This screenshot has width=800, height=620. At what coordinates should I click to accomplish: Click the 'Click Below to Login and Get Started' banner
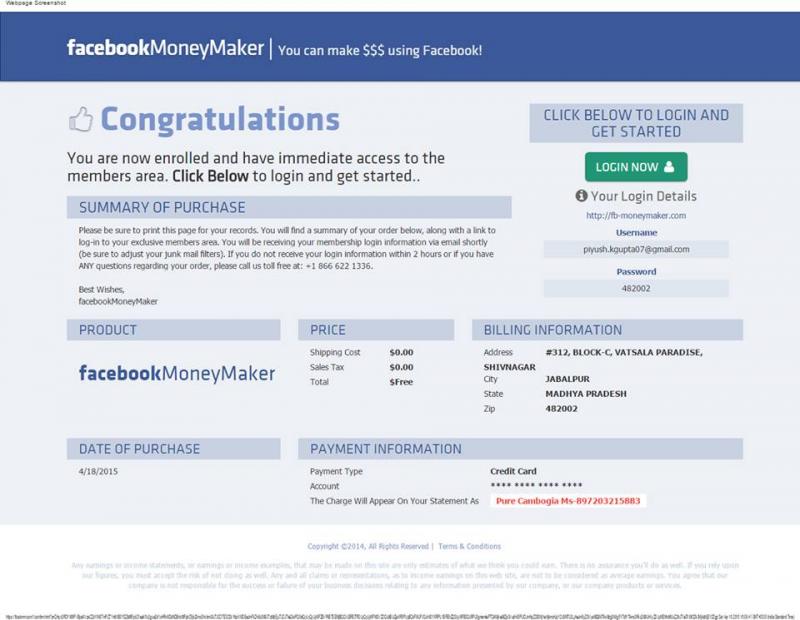pos(636,123)
